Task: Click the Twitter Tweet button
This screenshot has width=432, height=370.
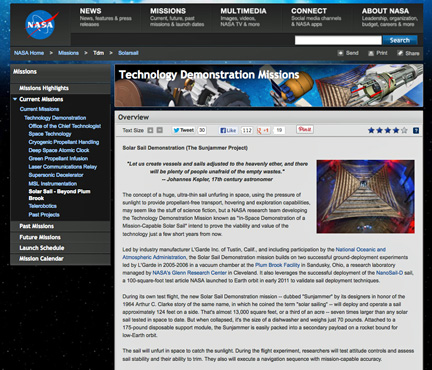Action: 183,130
